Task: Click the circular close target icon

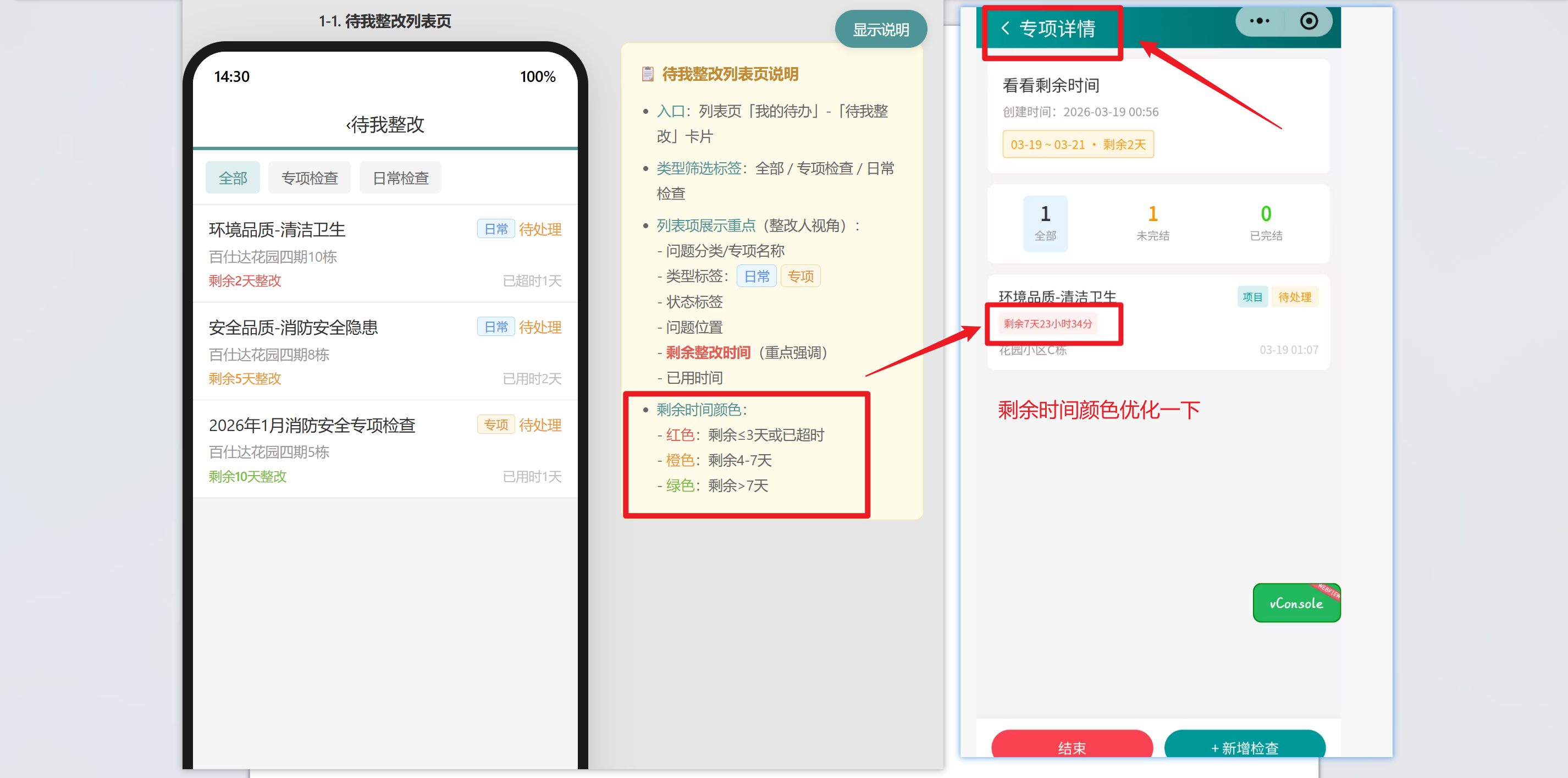Action: pyautogui.click(x=1308, y=21)
